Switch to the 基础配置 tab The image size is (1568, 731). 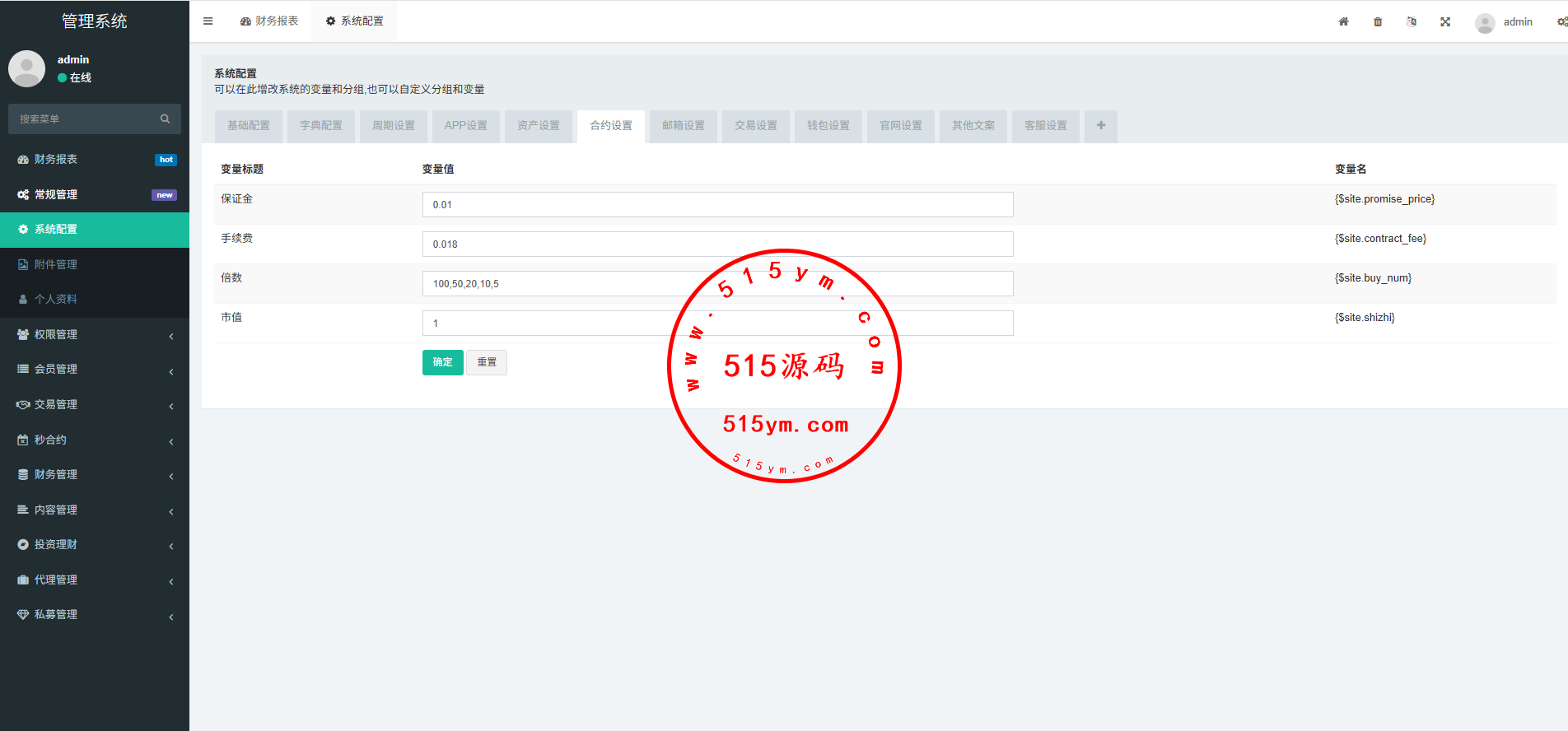(249, 126)
